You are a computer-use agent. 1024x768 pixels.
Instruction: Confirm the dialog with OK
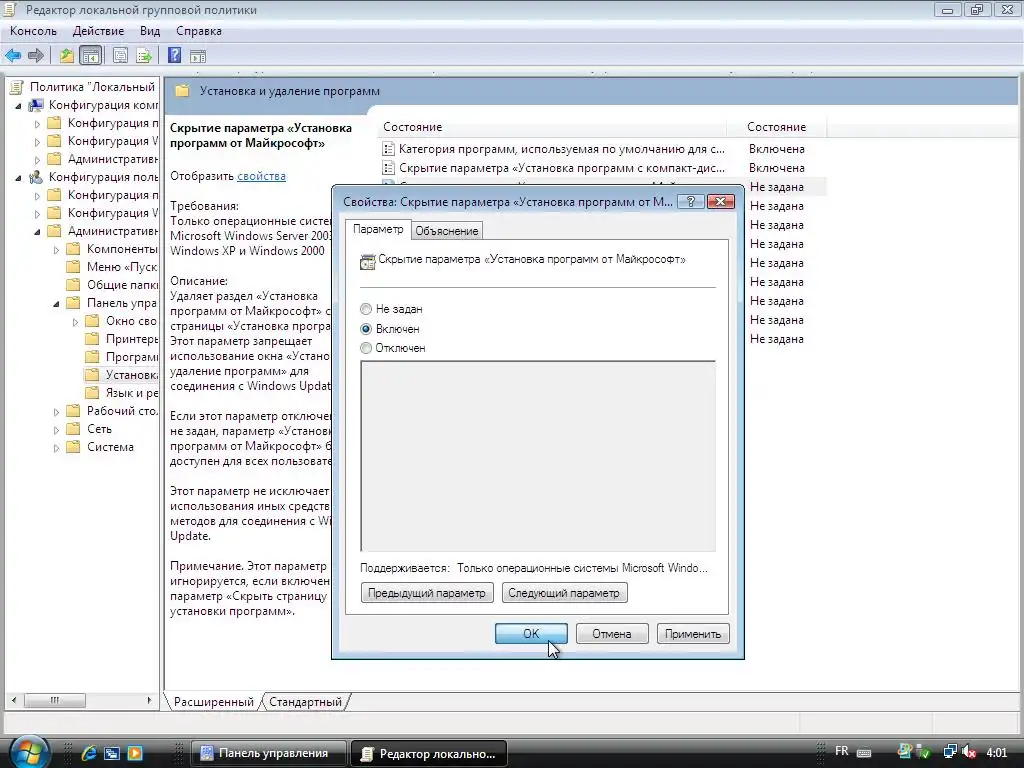[531, 633]
